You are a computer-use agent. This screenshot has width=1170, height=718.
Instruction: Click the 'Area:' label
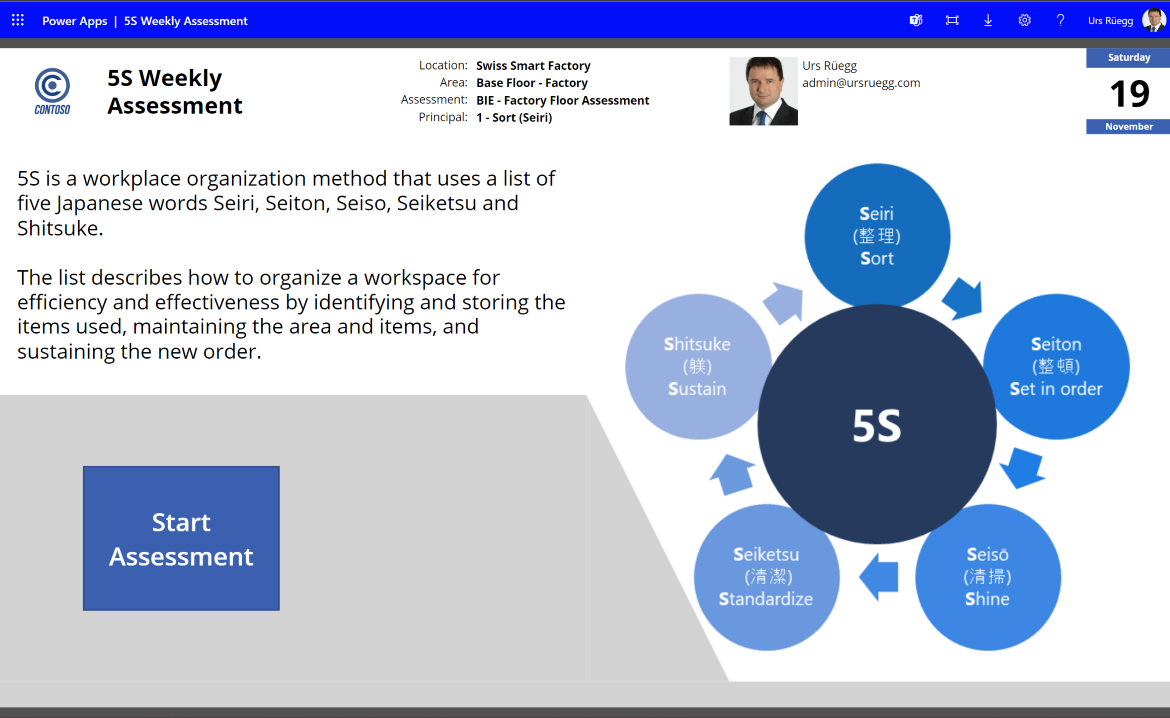coord(454,83)
